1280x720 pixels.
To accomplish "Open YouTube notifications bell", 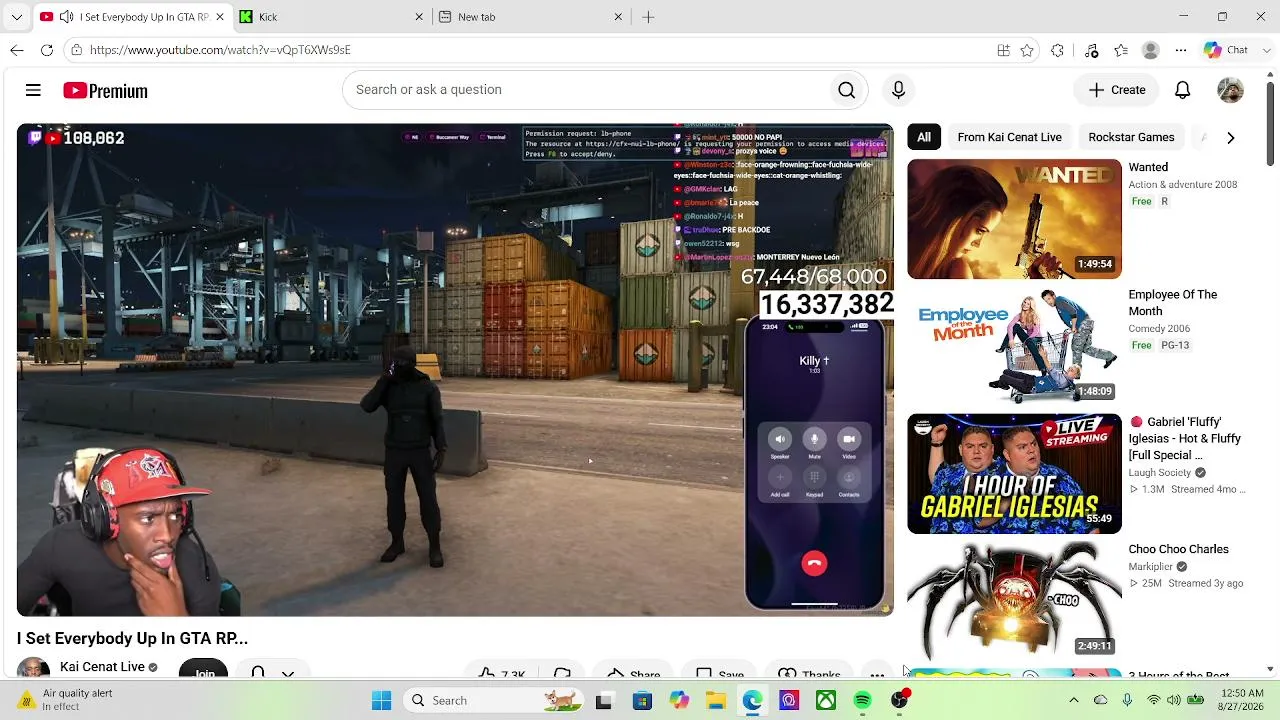I will pyautogui.click(x=1182, y=90).
